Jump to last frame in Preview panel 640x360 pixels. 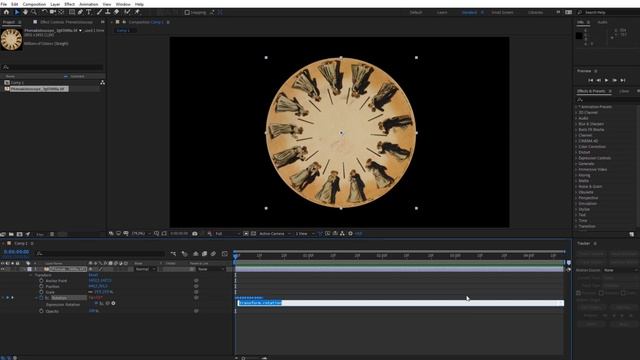click(623, 80)
